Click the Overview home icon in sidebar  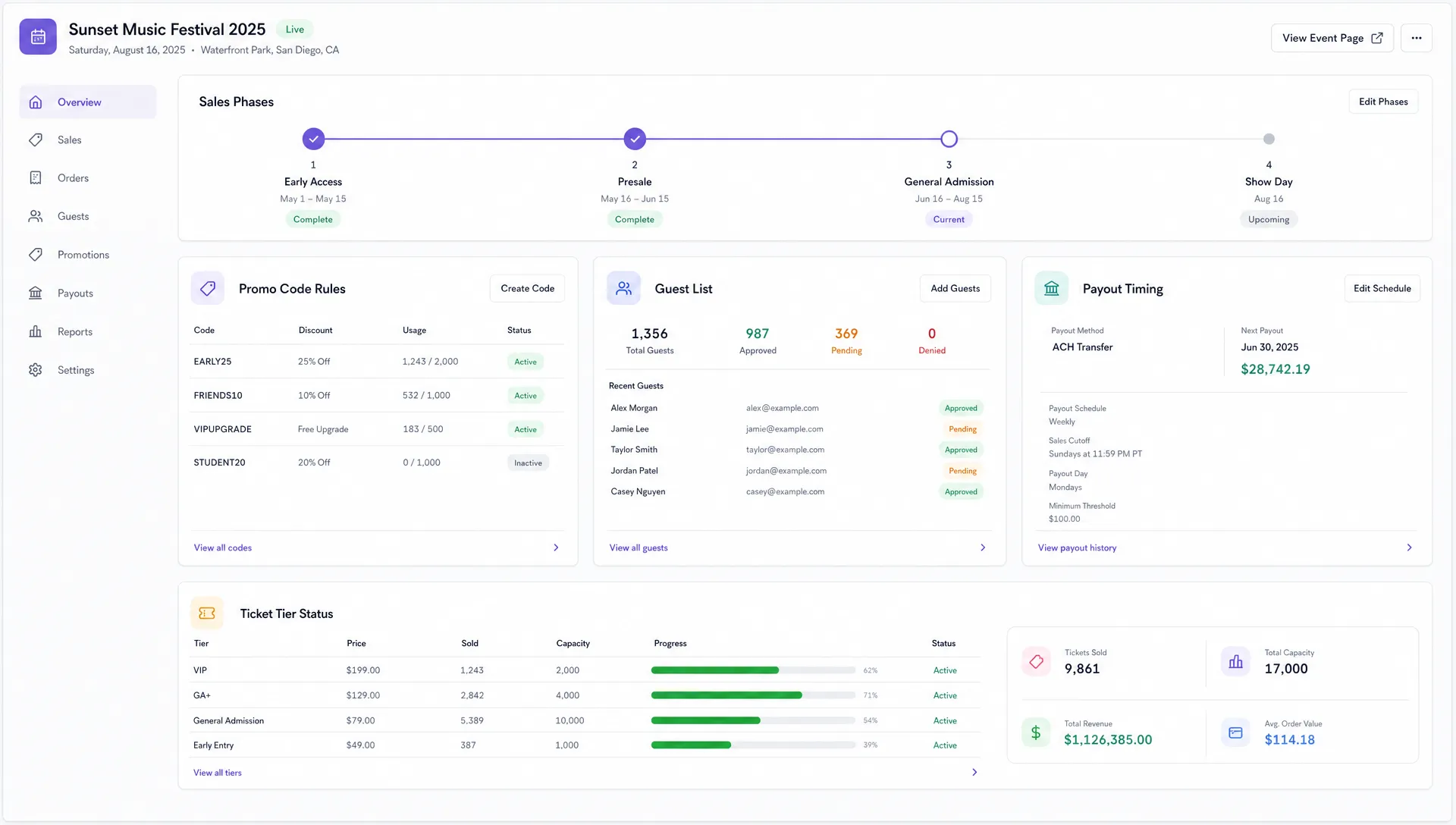click(x=36, y=102)
